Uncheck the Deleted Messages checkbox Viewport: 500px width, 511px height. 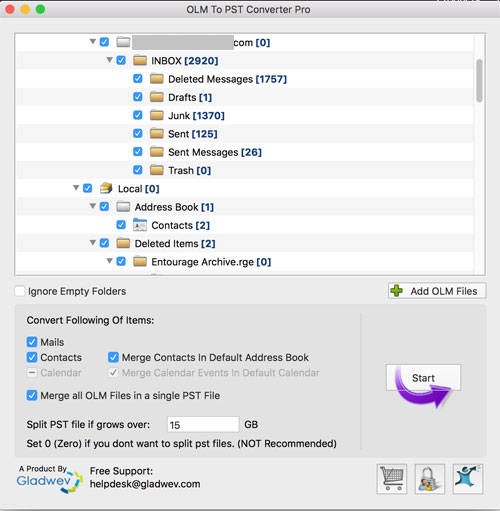coord(138,79)
